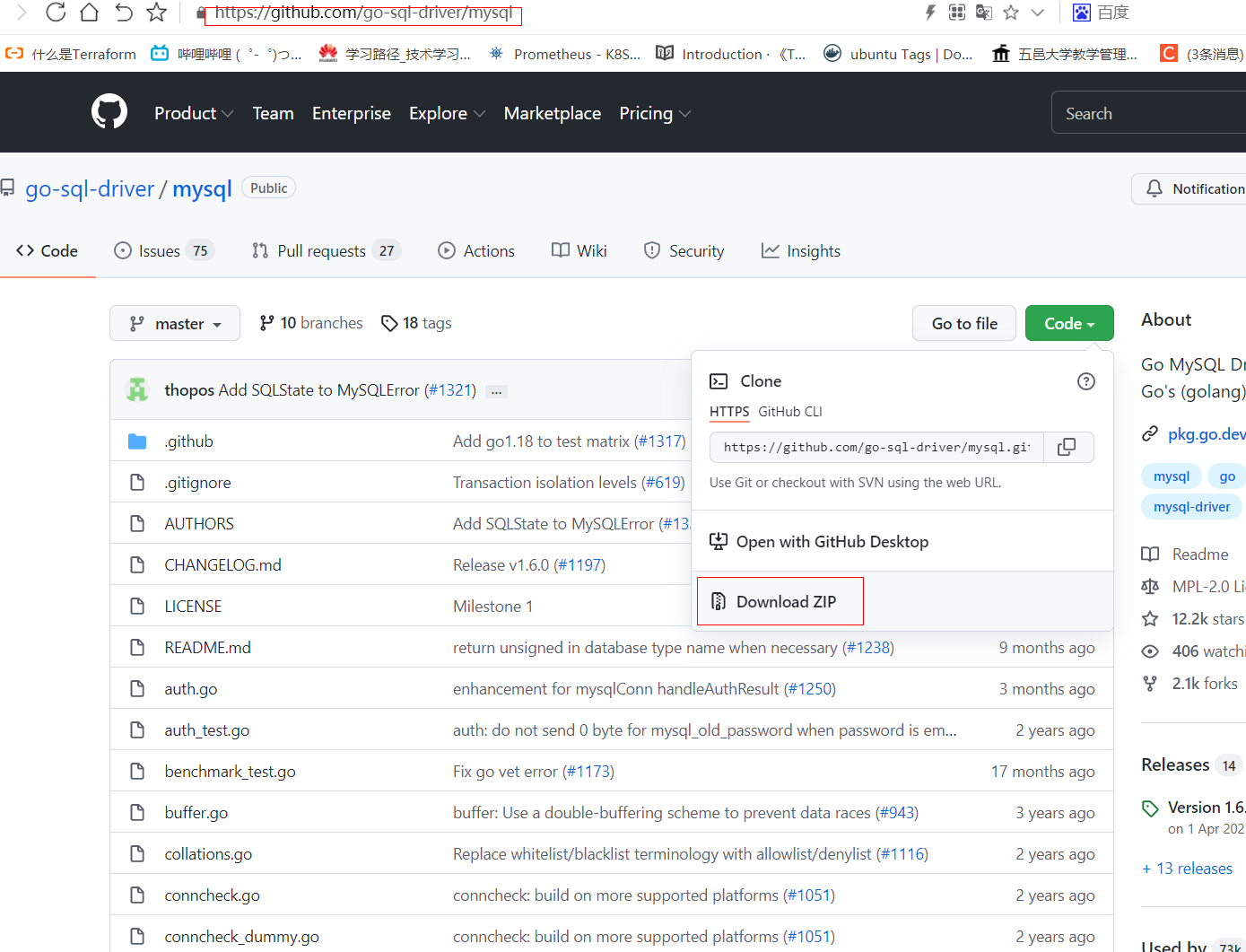Click the lightning bolt icon in address bar
The width and height of the screenshot is (1246, 952).
(930, 12)
